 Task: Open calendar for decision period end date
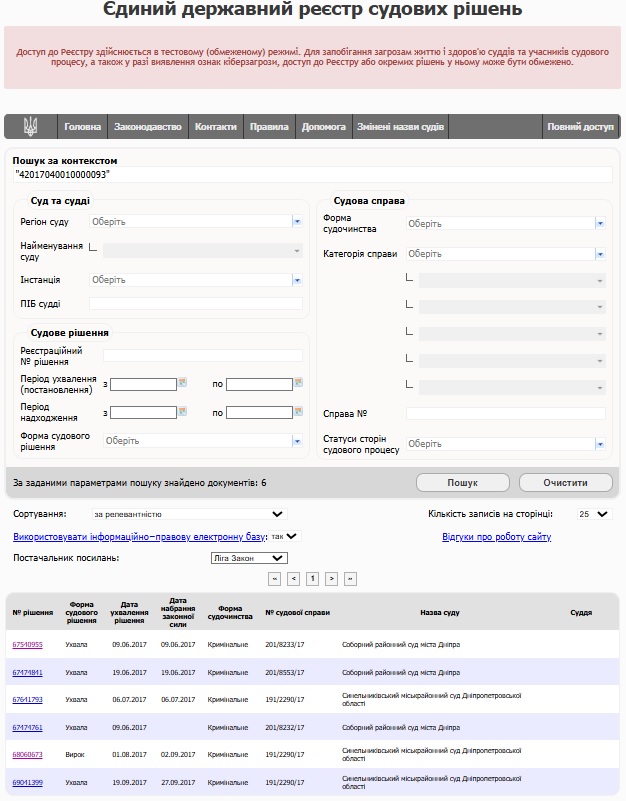point(298,383)
